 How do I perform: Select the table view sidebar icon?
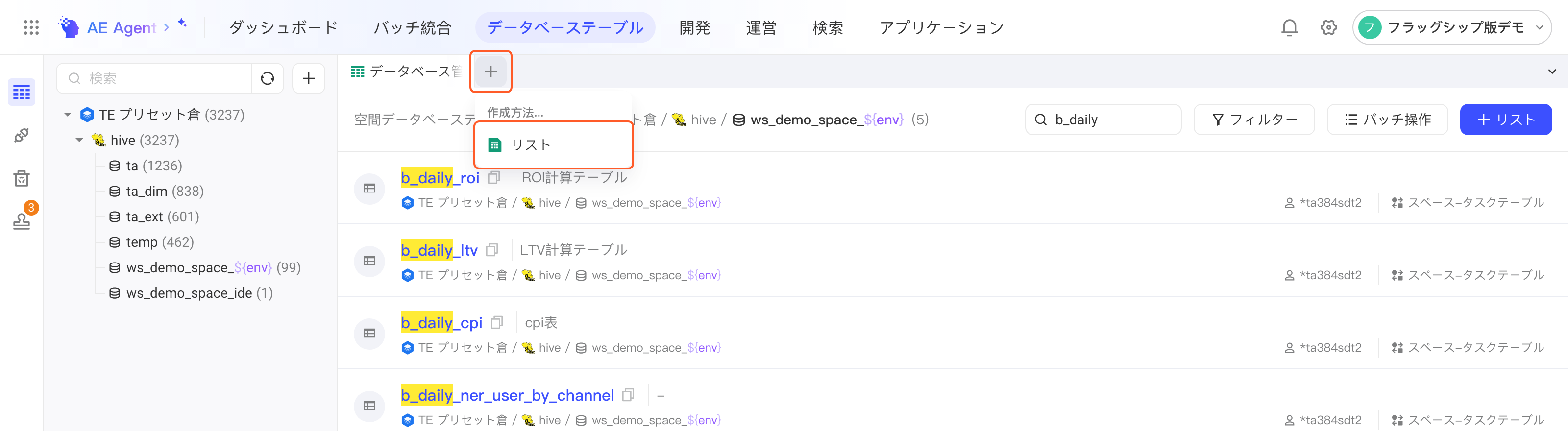[21, 93]
